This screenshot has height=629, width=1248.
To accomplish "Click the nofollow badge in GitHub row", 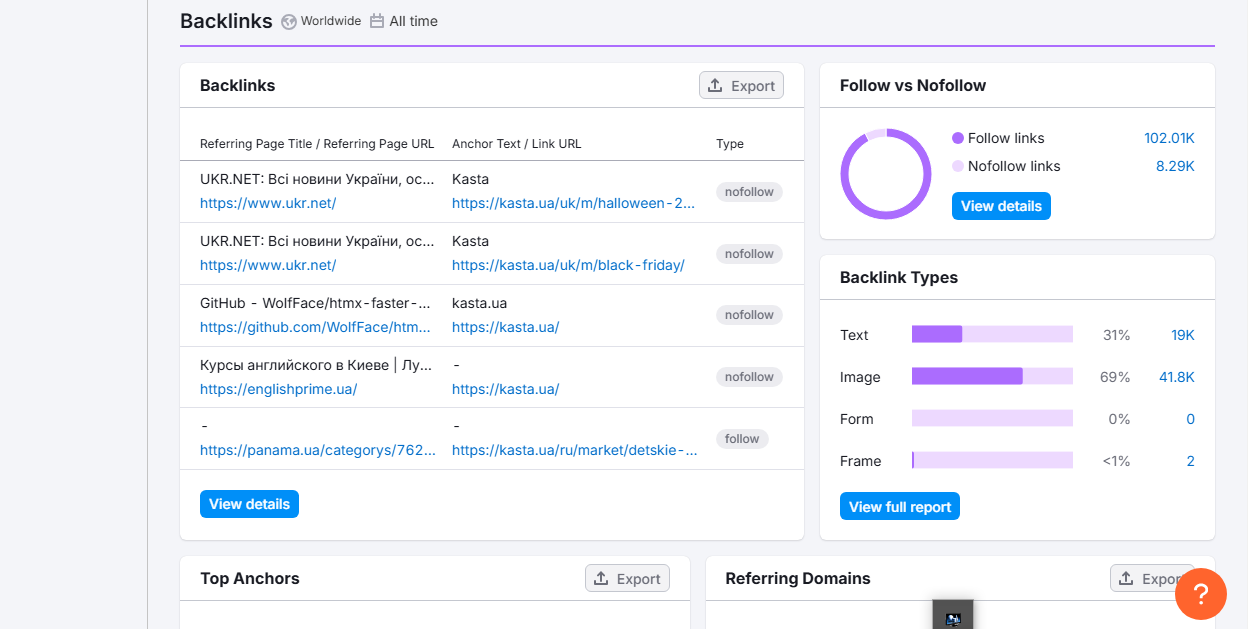I will click(749, 315).
